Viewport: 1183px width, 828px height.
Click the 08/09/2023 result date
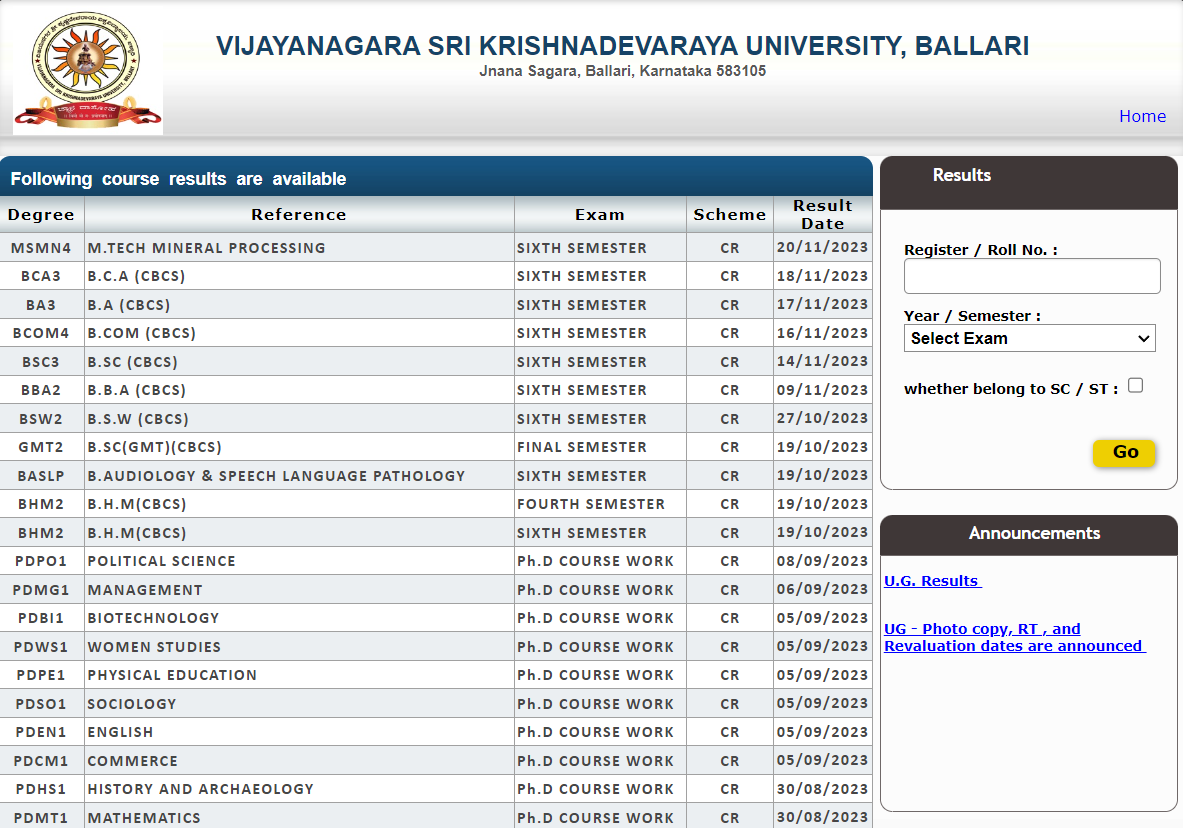pyautogui.click(x=822, y=561)
